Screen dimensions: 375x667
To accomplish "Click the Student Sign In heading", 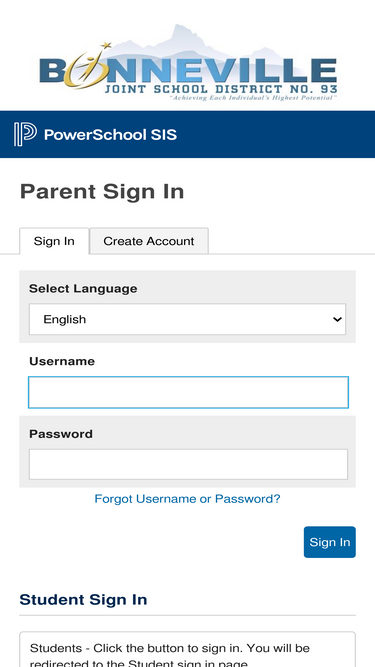I will click(83, 600).
